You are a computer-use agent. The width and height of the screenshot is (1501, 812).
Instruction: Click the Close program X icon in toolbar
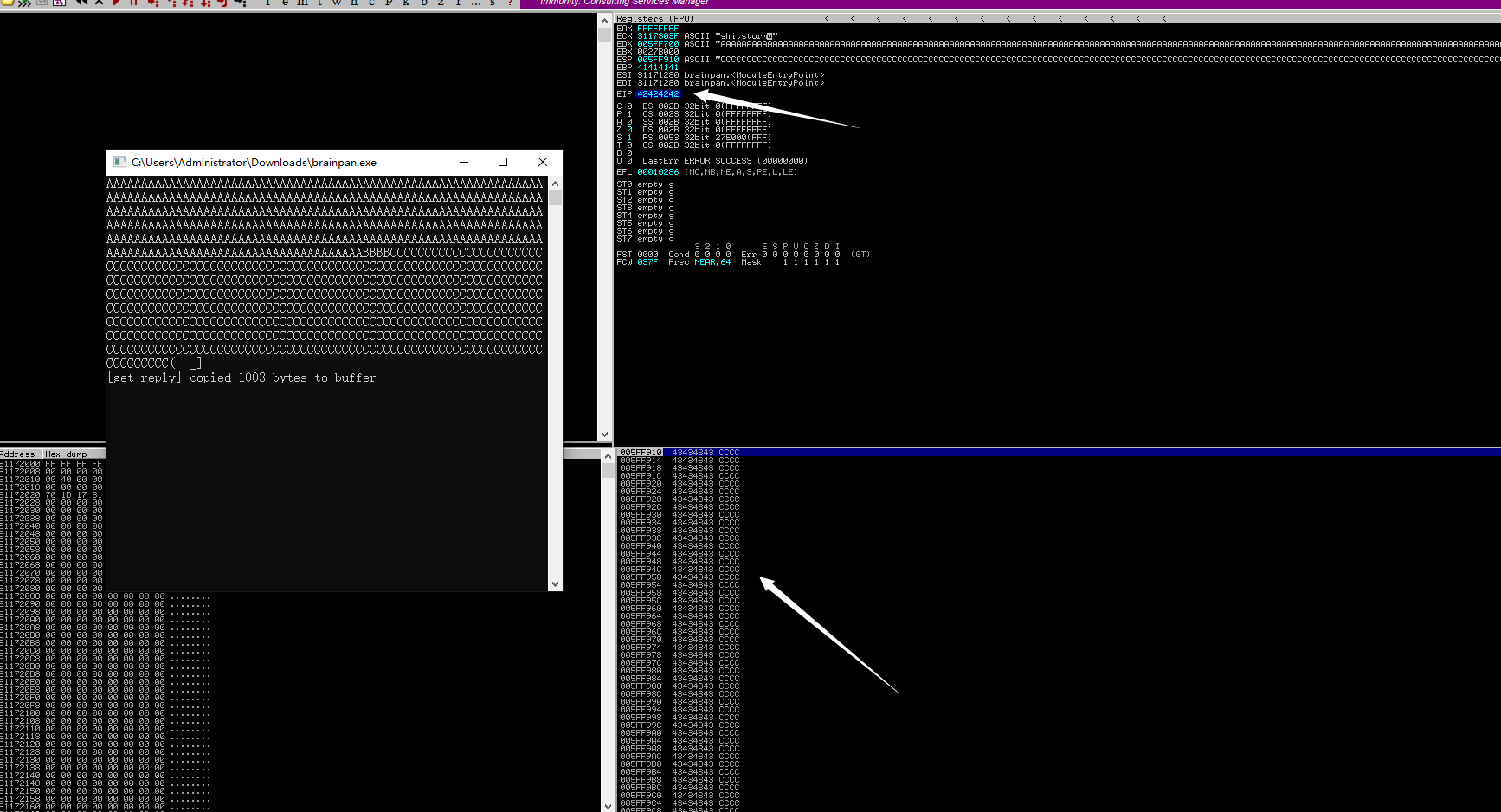(x=99, y=3)
